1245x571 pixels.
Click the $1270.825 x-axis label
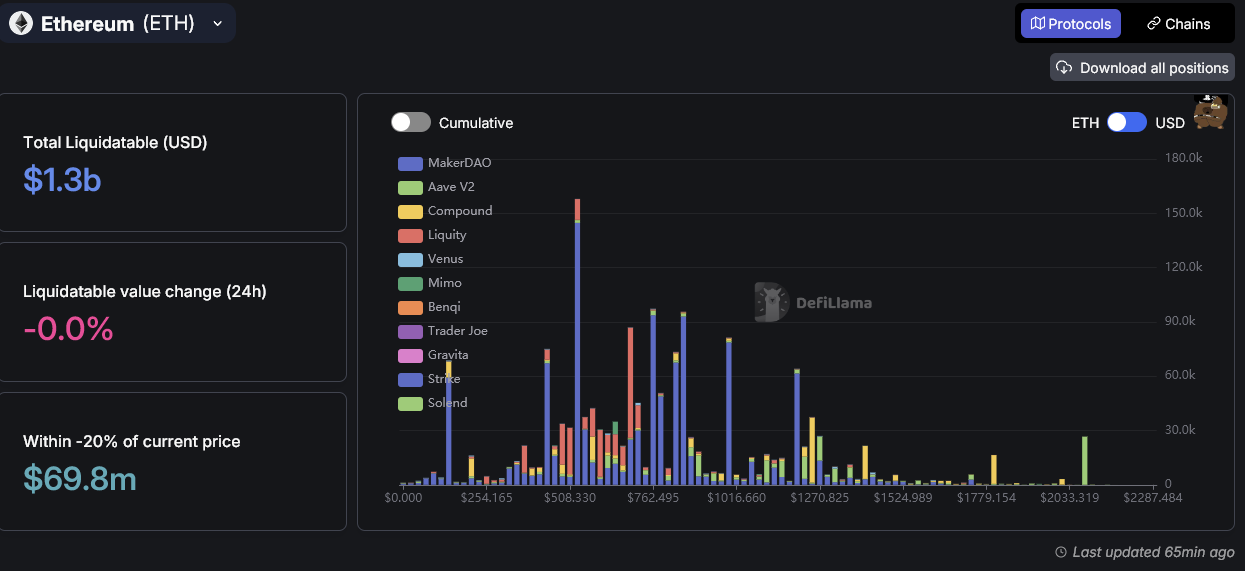pyautogui.click(x=819, y=497)
